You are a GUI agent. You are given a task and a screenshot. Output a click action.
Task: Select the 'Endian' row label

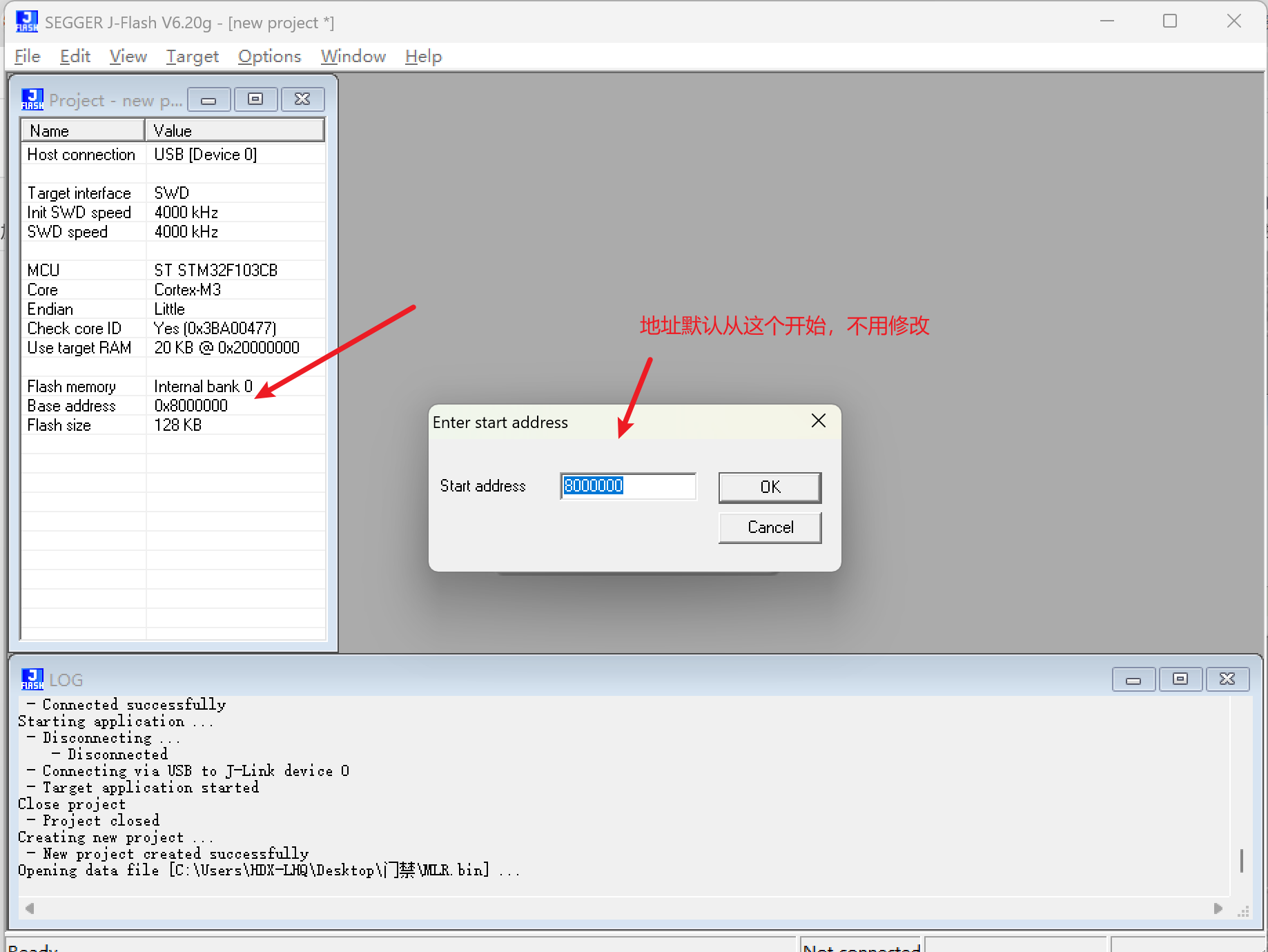tap(50, 309)
